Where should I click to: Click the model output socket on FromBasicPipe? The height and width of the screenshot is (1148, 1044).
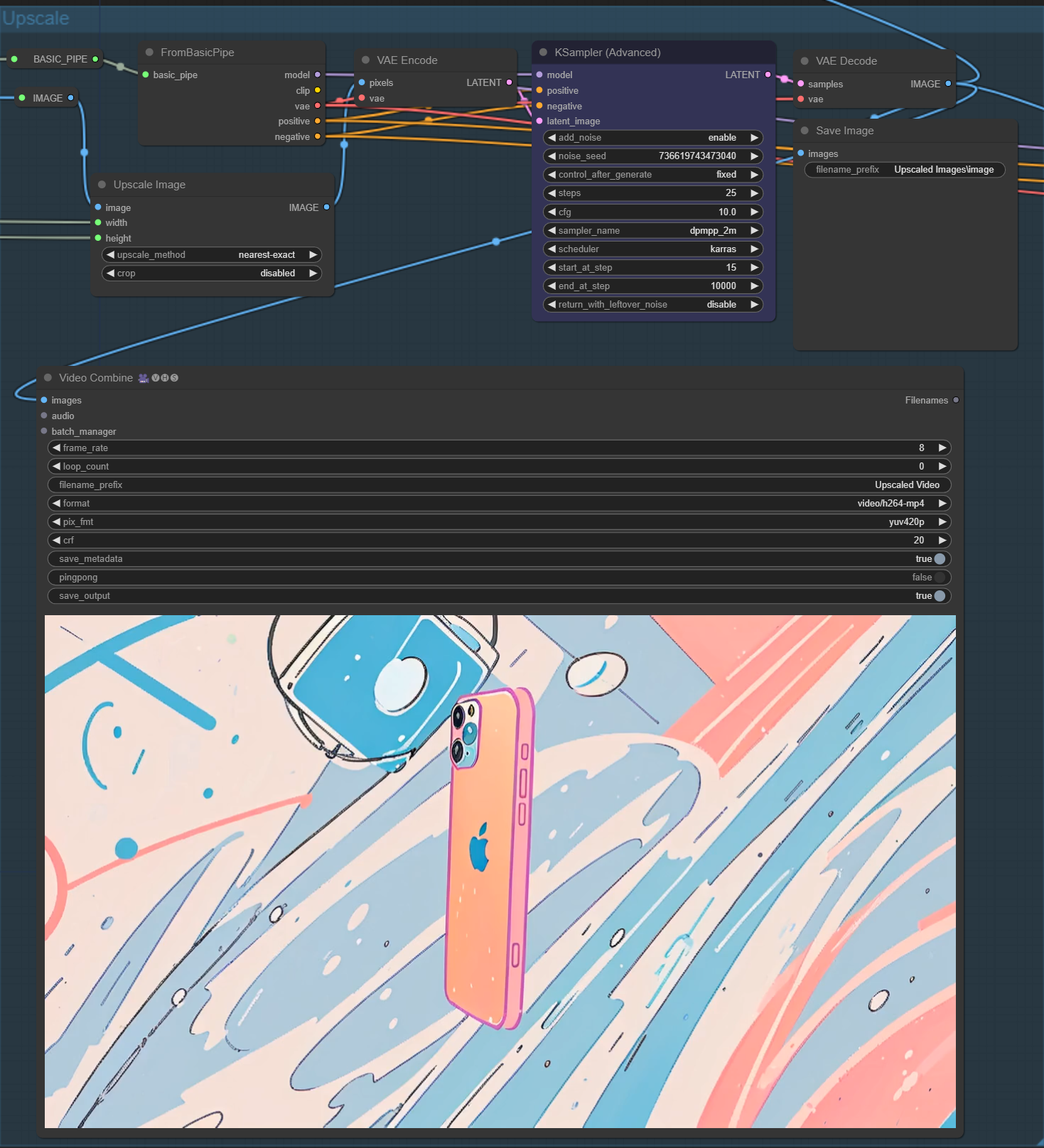click(318, 75)
